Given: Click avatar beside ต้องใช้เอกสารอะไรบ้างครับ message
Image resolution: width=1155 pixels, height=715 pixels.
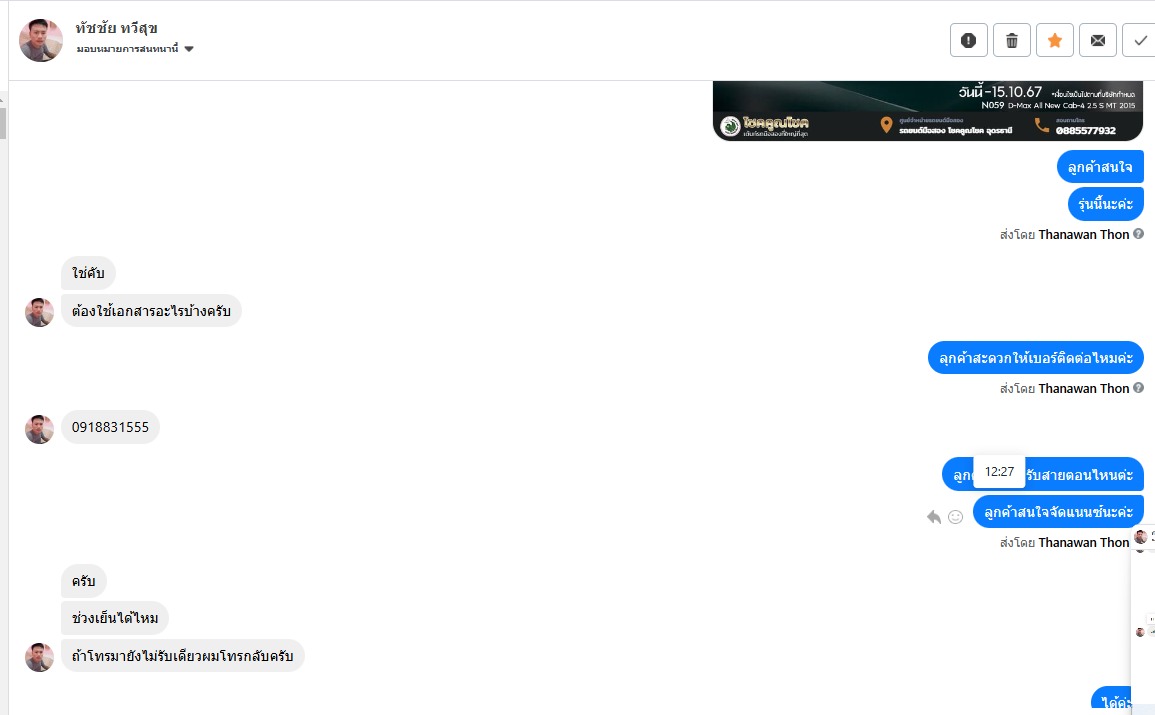Looking at the screenshot, I should click(39, 312).
